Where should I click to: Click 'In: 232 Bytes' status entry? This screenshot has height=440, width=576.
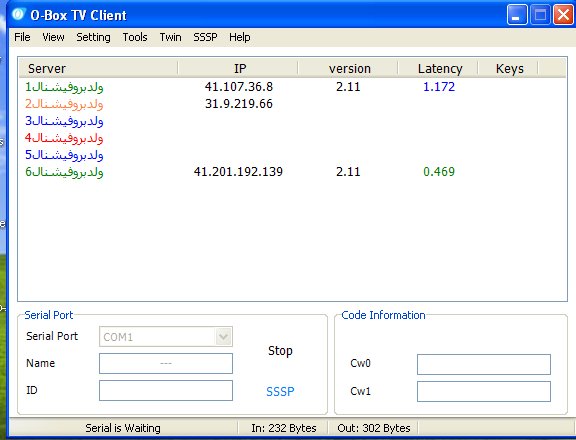click(x=284, y=428)
